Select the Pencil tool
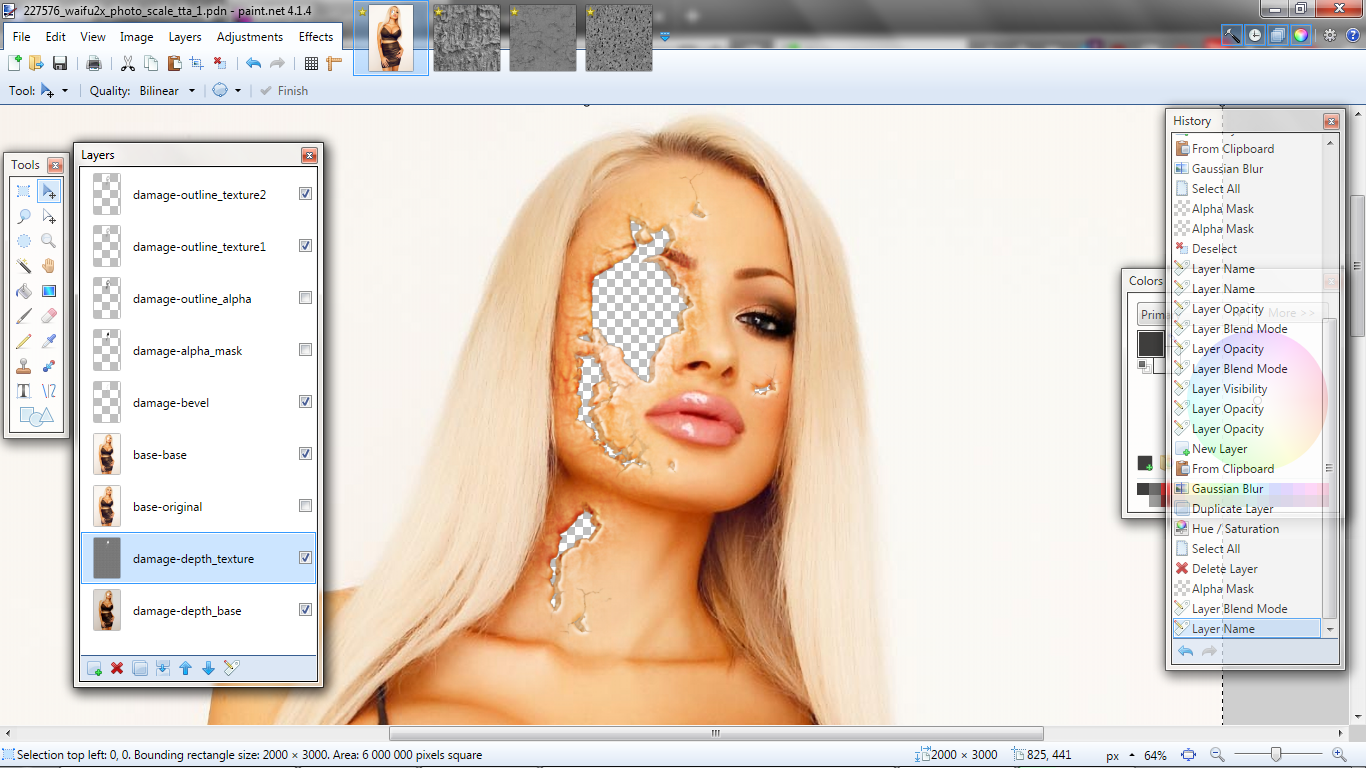Viewport: 1366px width, 768px height. click(x=24, y=341)
